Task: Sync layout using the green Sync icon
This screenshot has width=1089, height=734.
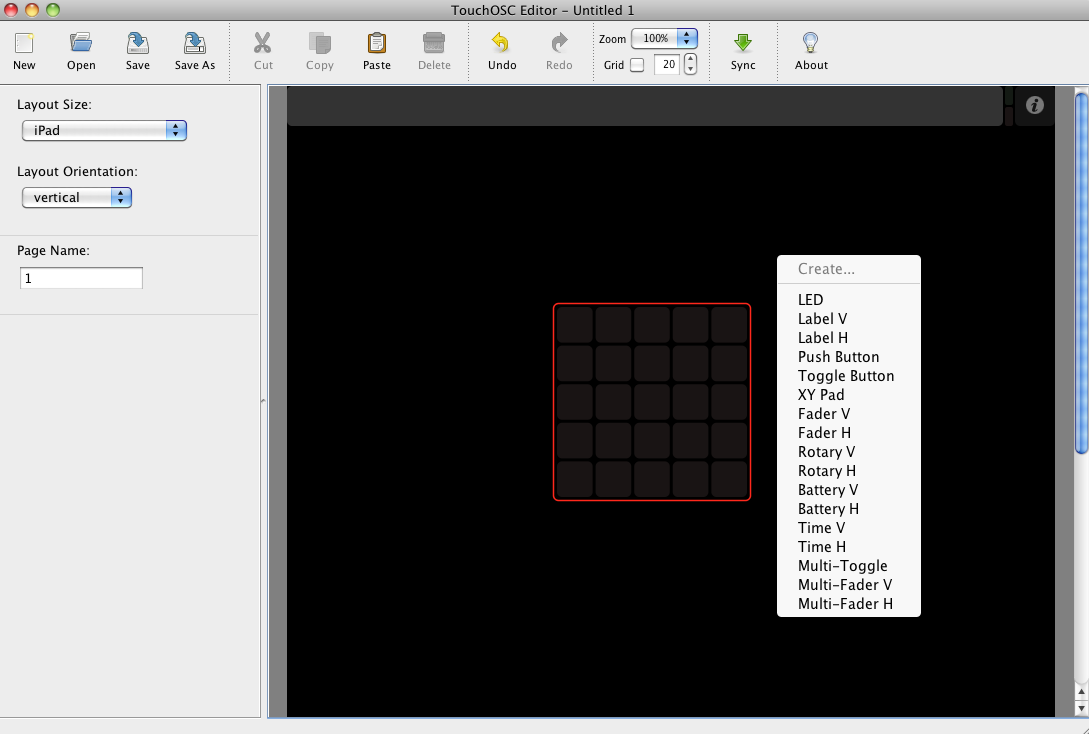Action: [x=743, y=43]
